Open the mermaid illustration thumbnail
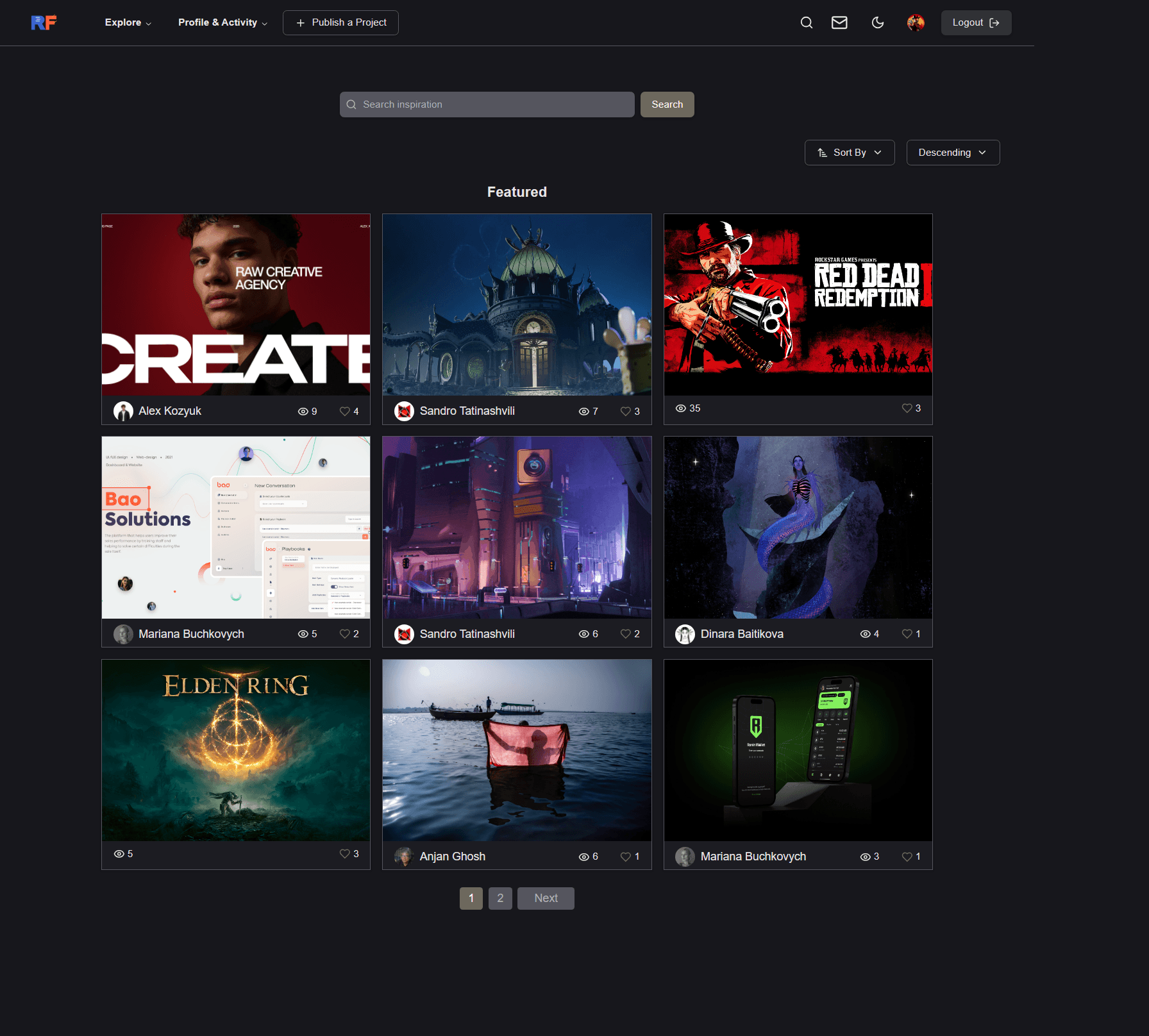1149x1036 pixels. pyautogui.click(x=798, y=528)
